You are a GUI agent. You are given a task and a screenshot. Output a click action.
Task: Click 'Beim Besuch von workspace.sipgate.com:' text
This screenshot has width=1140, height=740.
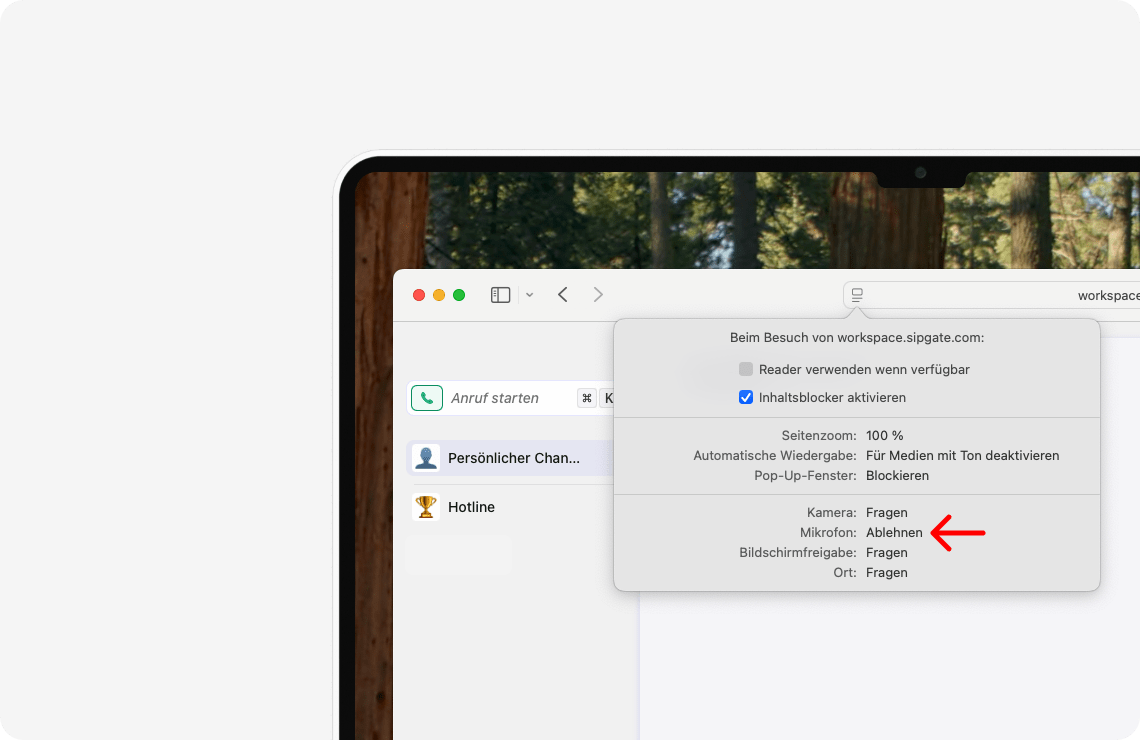(857, 337)
